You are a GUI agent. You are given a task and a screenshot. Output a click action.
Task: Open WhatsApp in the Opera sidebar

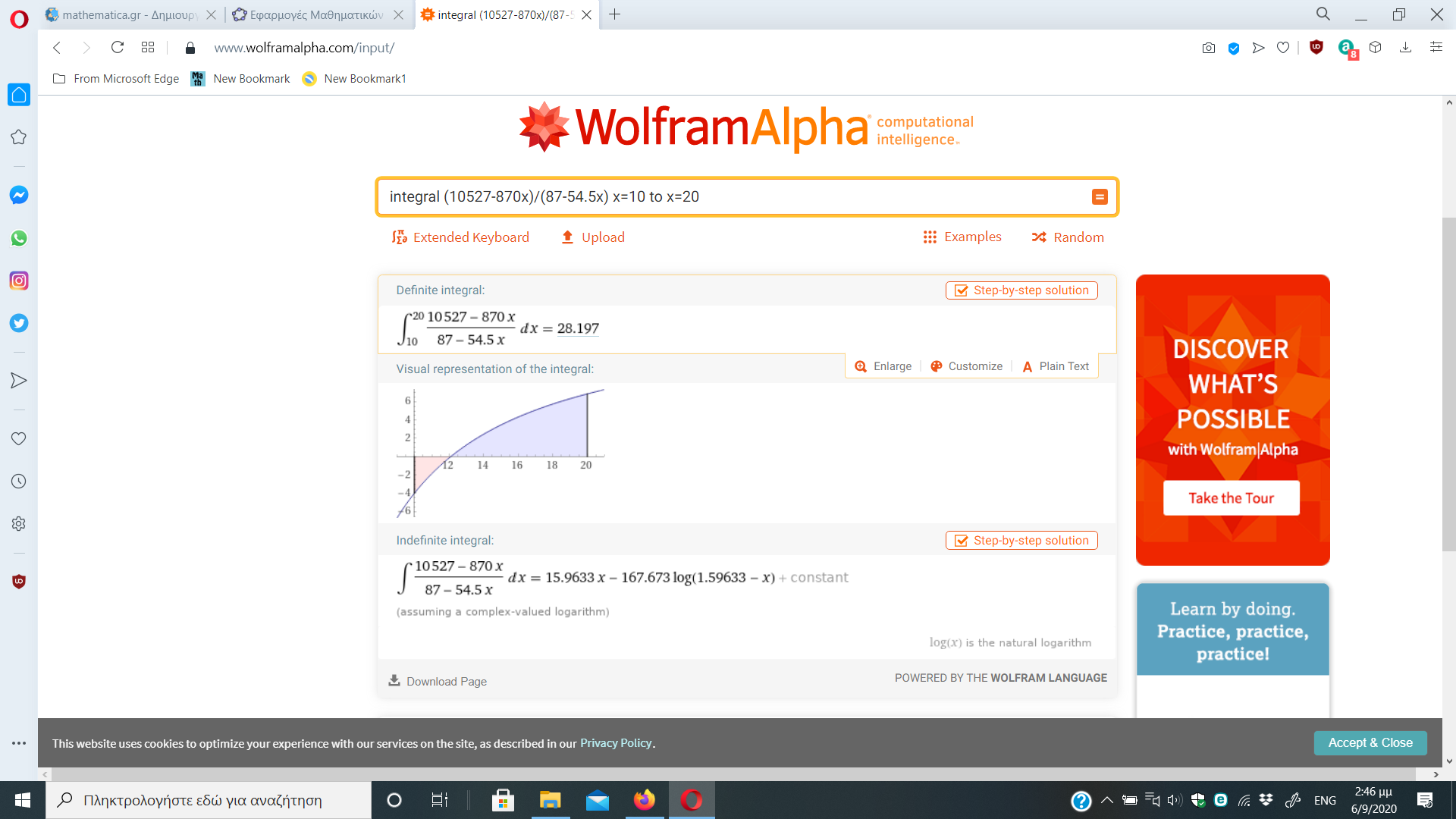click(x=19, y=238)
